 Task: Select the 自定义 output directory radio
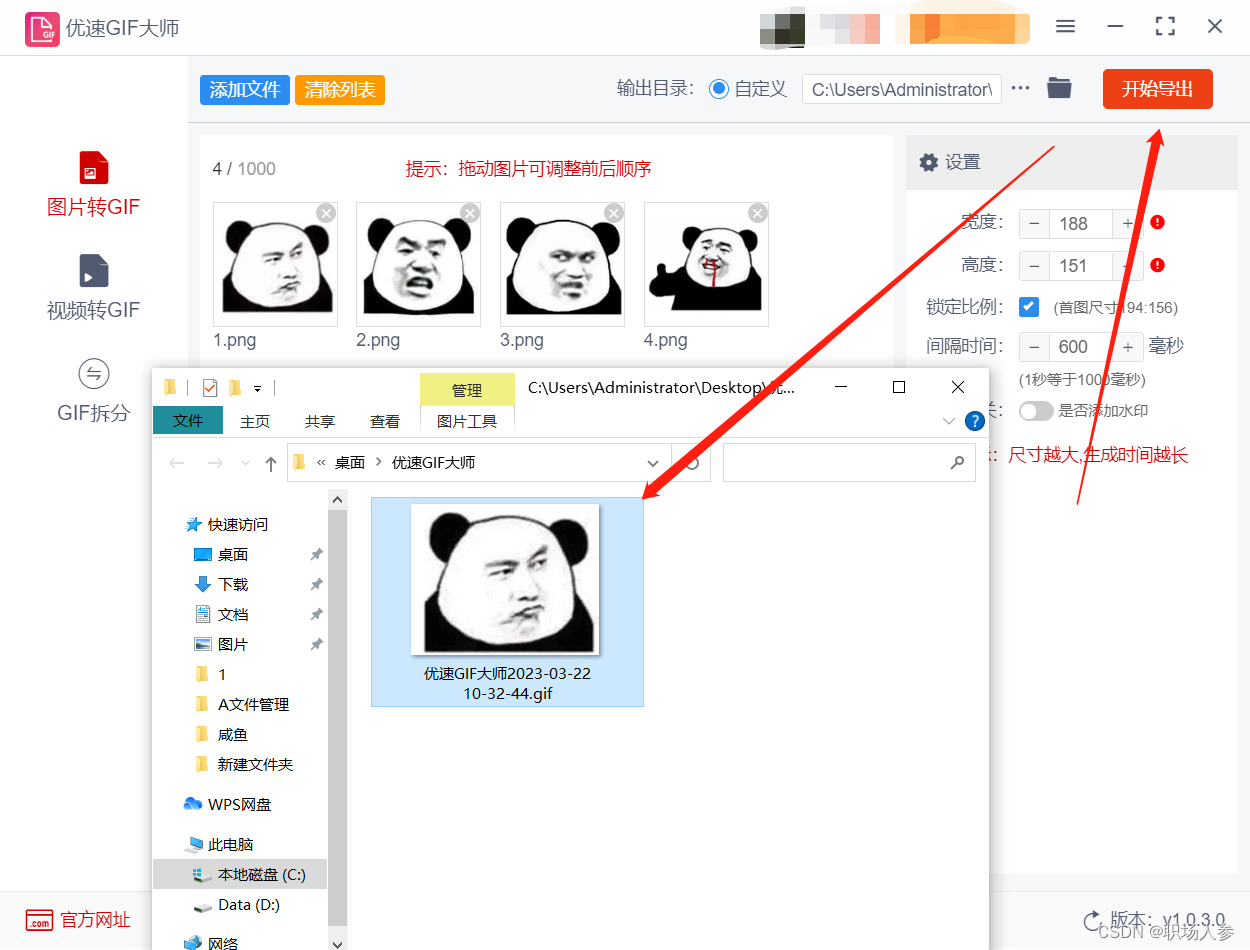(718, 89)
